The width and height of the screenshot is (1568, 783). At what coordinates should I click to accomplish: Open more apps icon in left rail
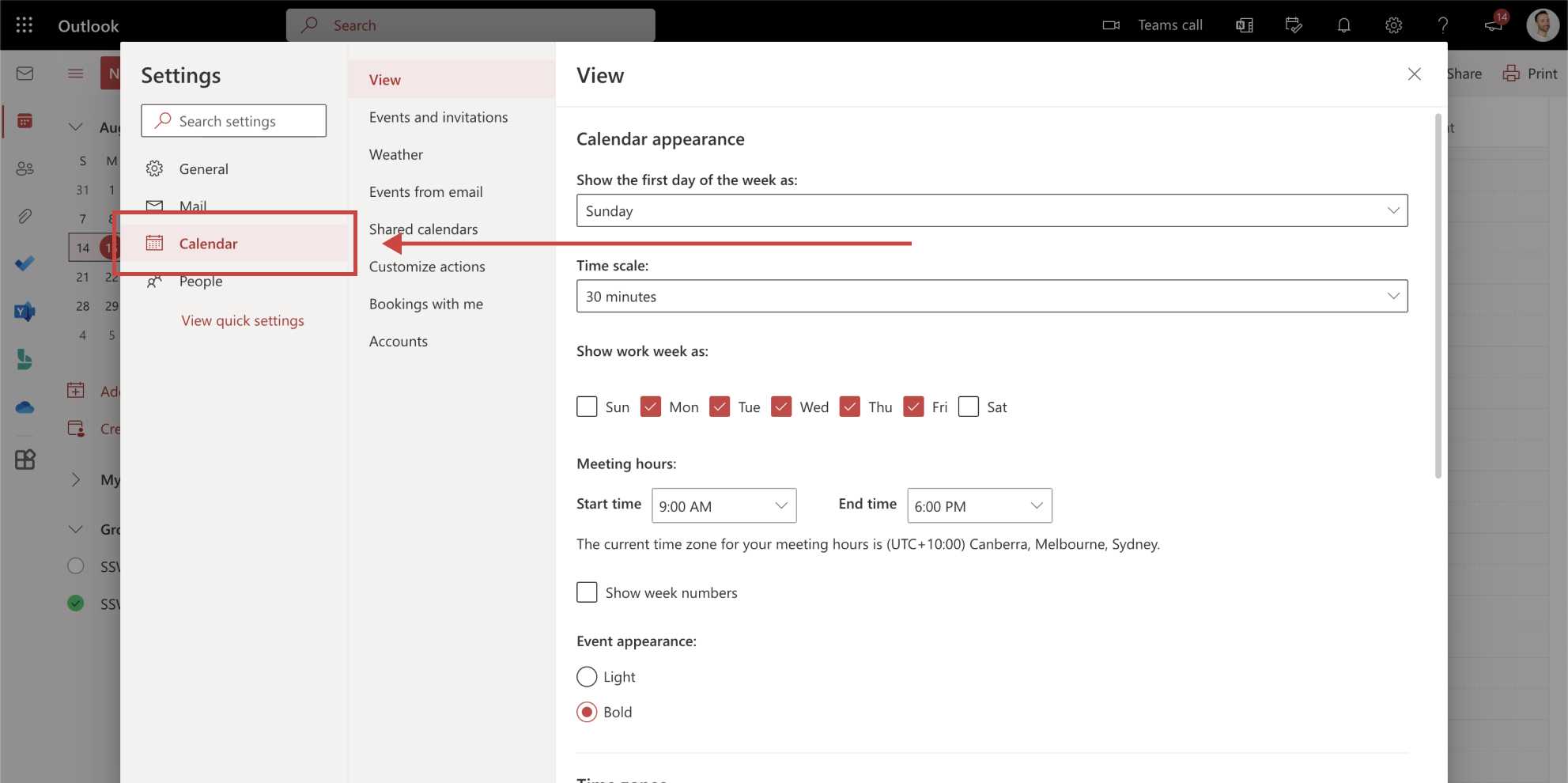click(x=25, y=460)
